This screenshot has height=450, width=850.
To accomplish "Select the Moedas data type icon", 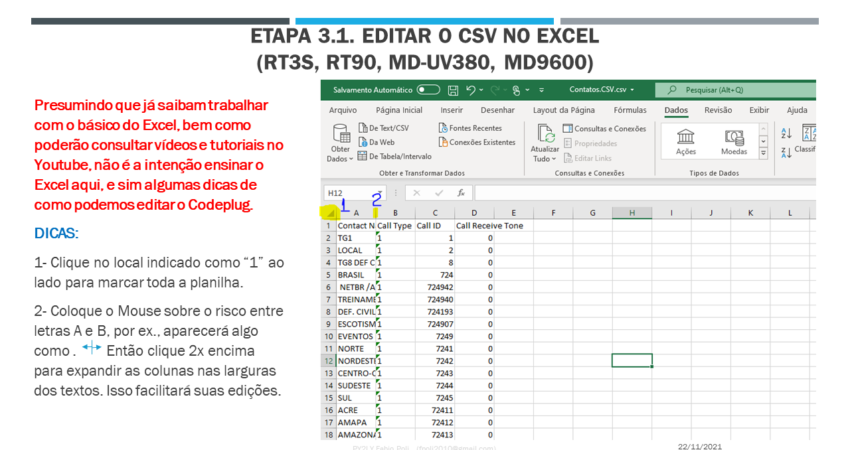I will tap(734, 136).
